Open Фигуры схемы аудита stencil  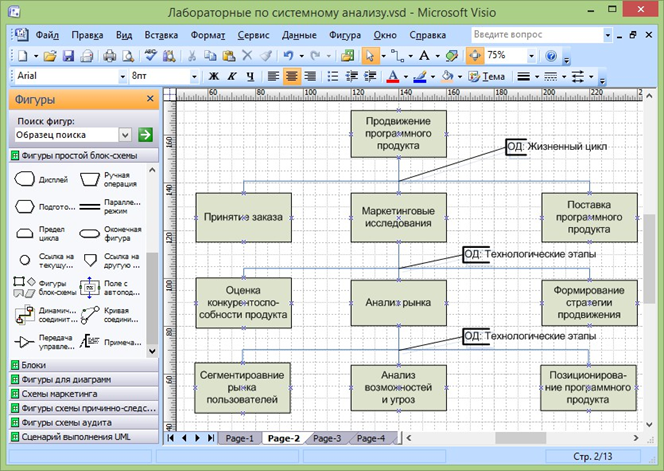(x=84, y=423)
